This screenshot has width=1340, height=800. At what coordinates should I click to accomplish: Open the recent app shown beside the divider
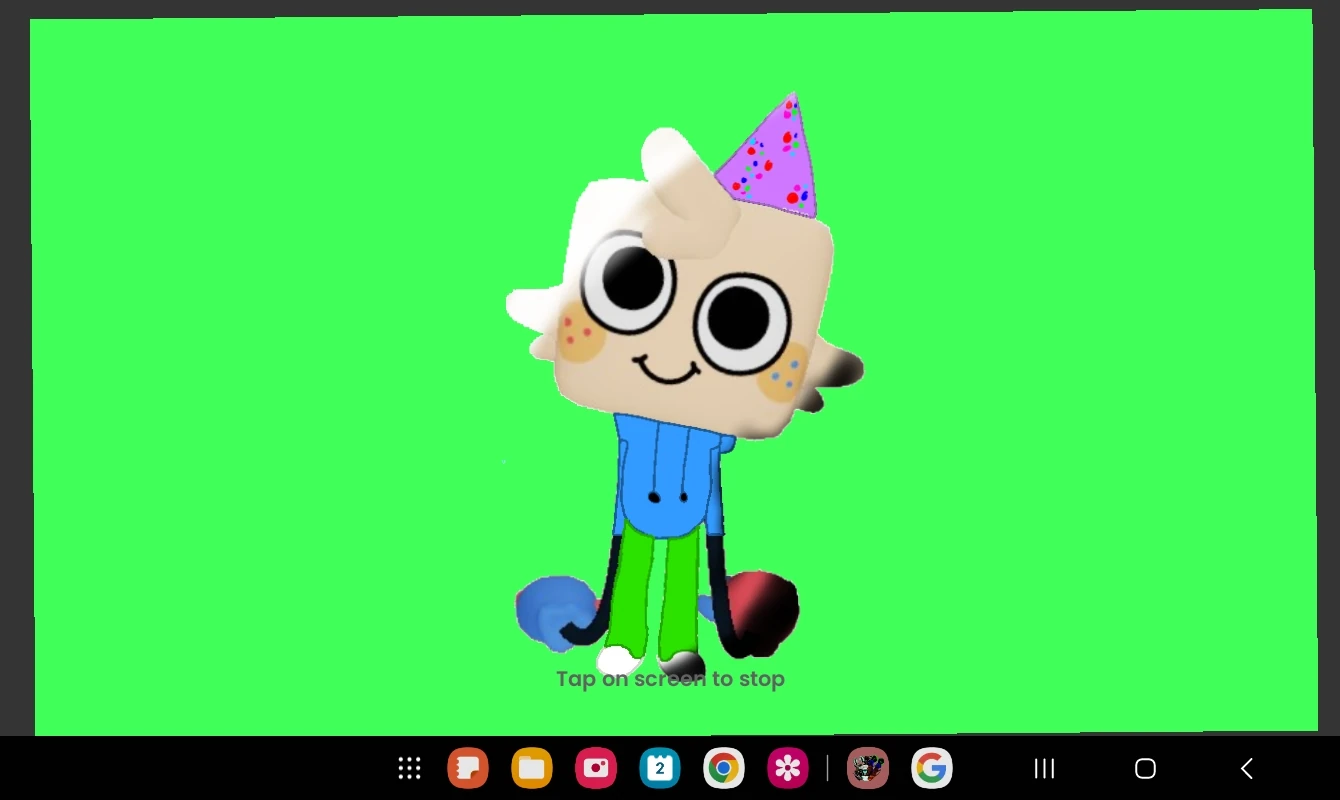867,768
